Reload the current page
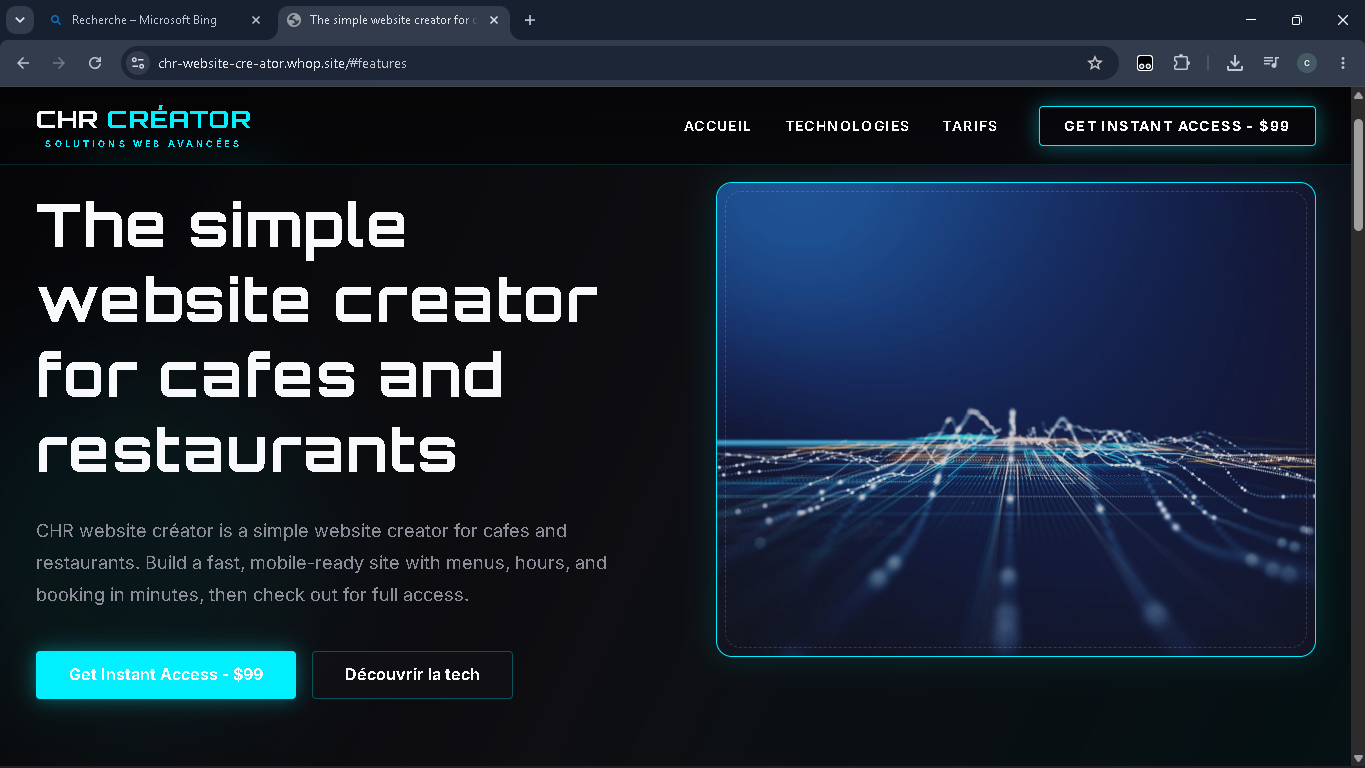The height and width of the screenshot is (768, 1365). point(95,63)
